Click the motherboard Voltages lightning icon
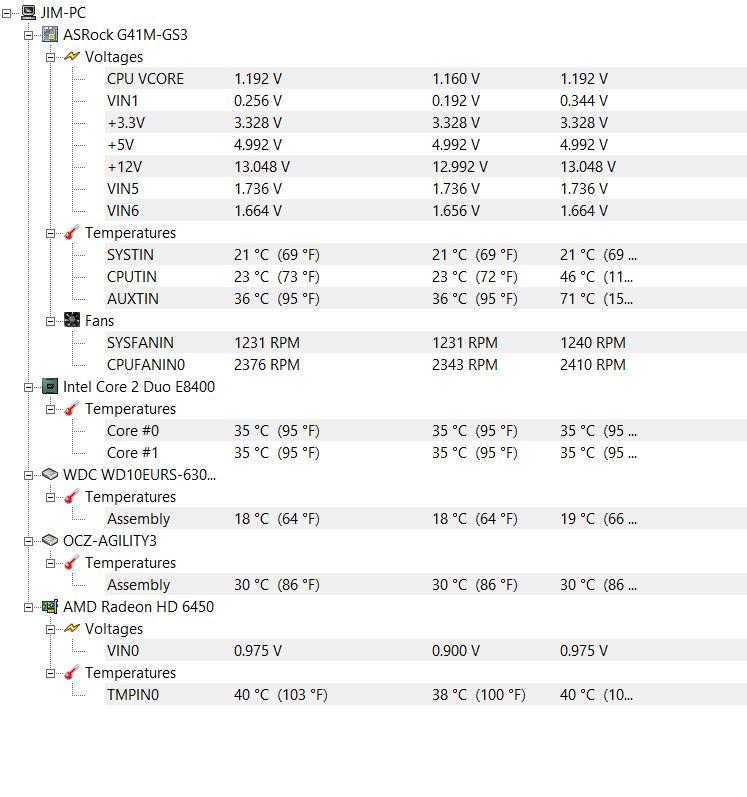Image resolution: width=747 pixels, height=797 pixels. tap(72, 56)
